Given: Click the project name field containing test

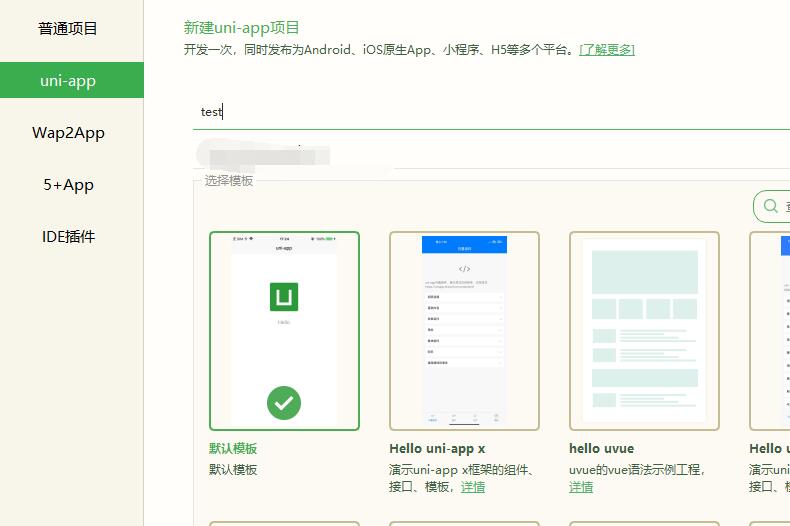Looking at the screenshot, I should coord(491,112).
